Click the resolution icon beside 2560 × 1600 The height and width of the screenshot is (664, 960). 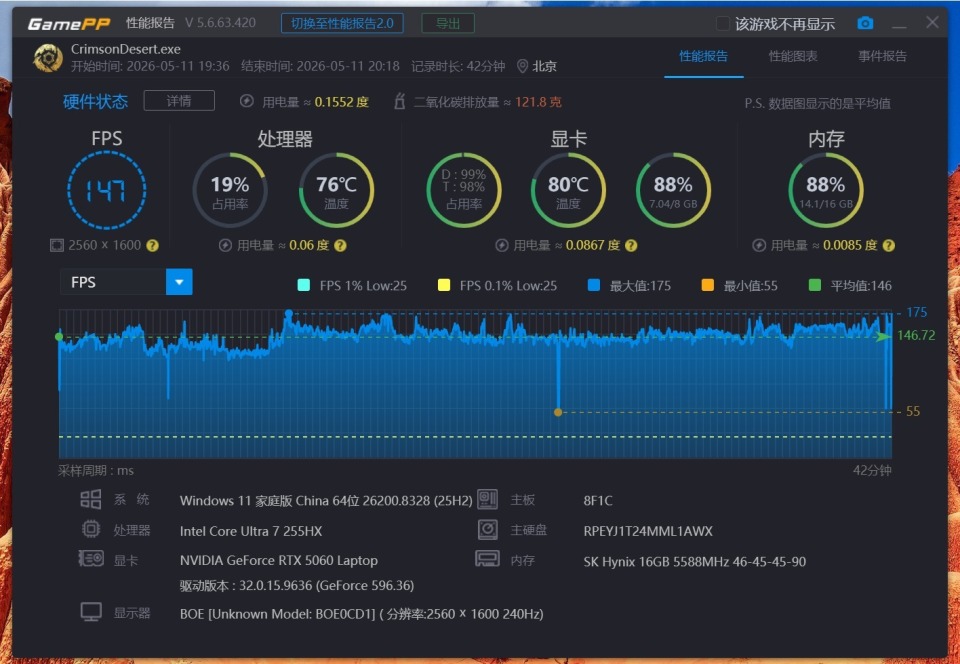(x=56, y=245)
